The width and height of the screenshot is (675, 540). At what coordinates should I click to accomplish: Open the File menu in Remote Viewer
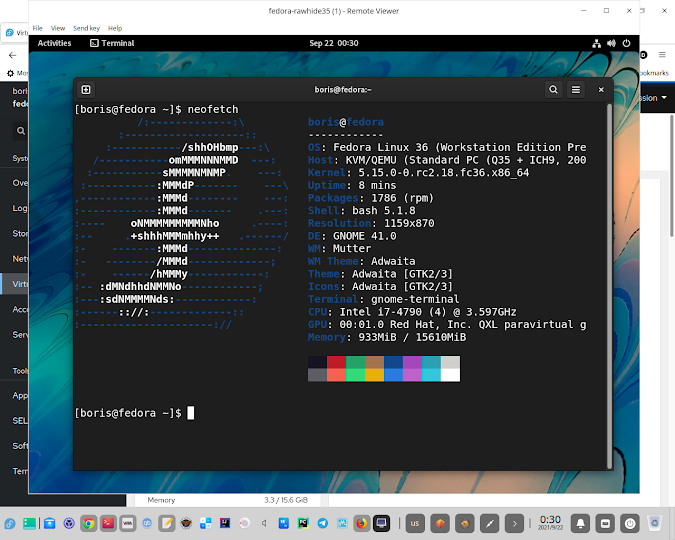pos(37,28)
